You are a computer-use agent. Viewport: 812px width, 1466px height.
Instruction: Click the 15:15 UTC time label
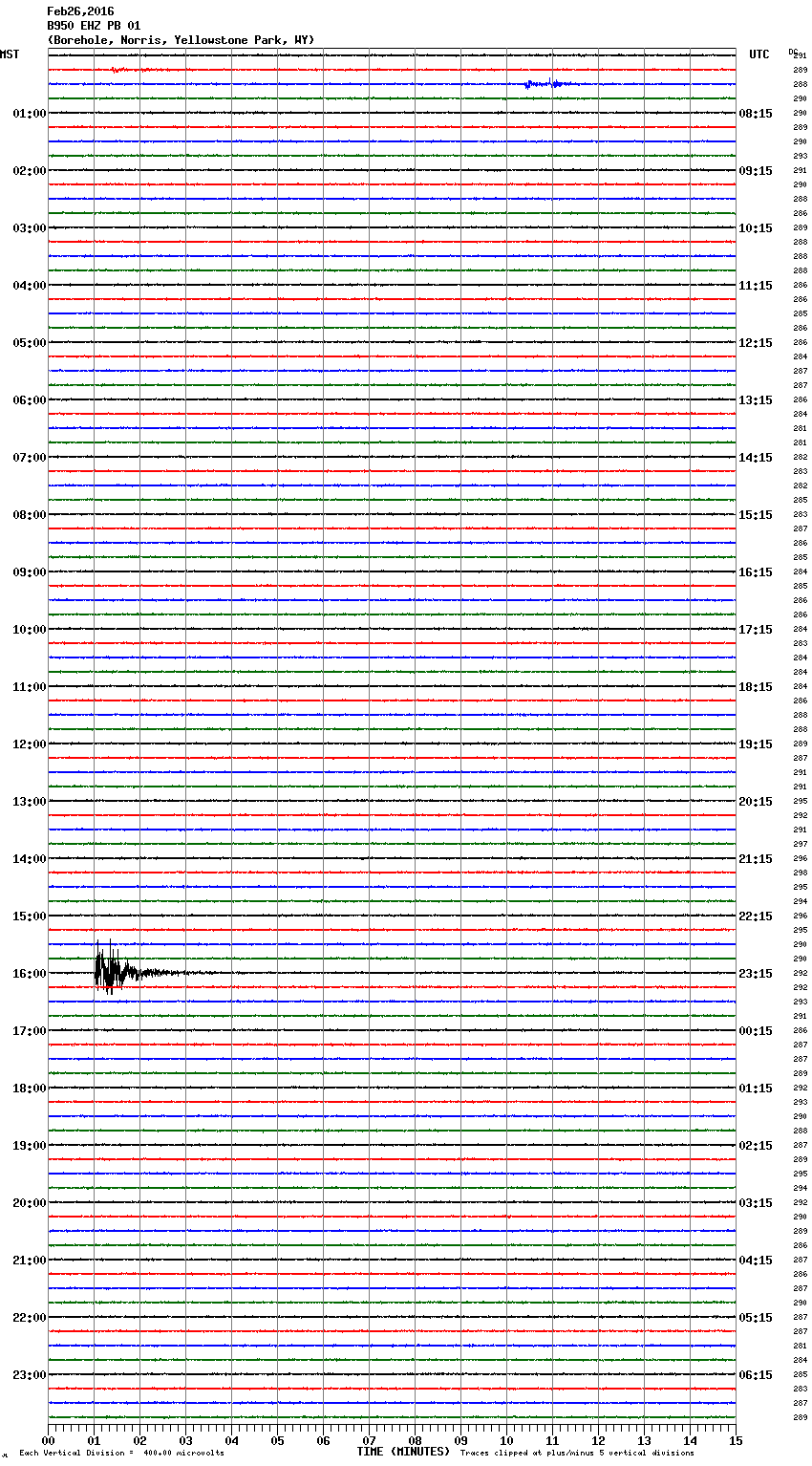click(756, 515)
